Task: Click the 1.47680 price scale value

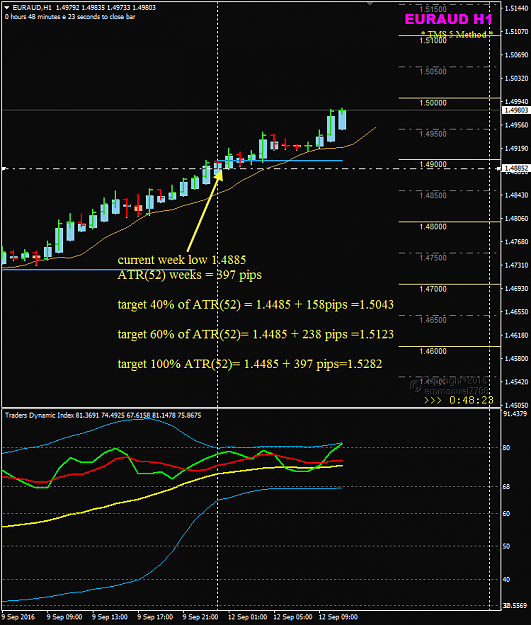Action: (516, 242)
